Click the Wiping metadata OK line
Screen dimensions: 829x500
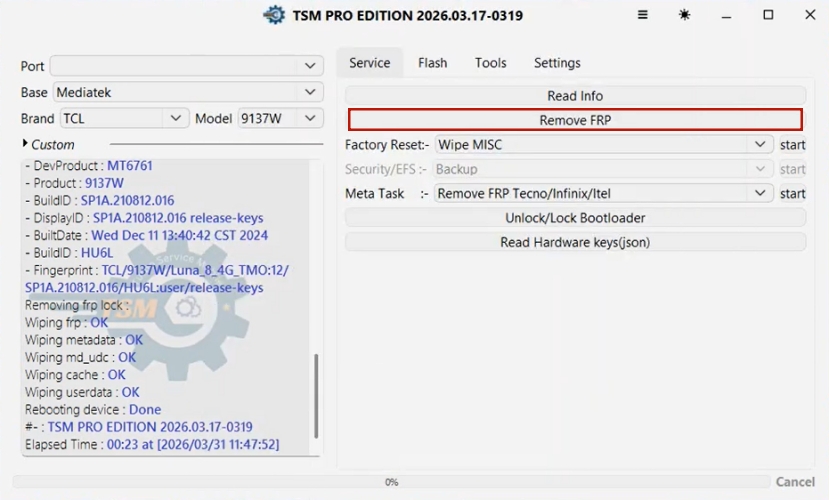[x=84, y=340]
